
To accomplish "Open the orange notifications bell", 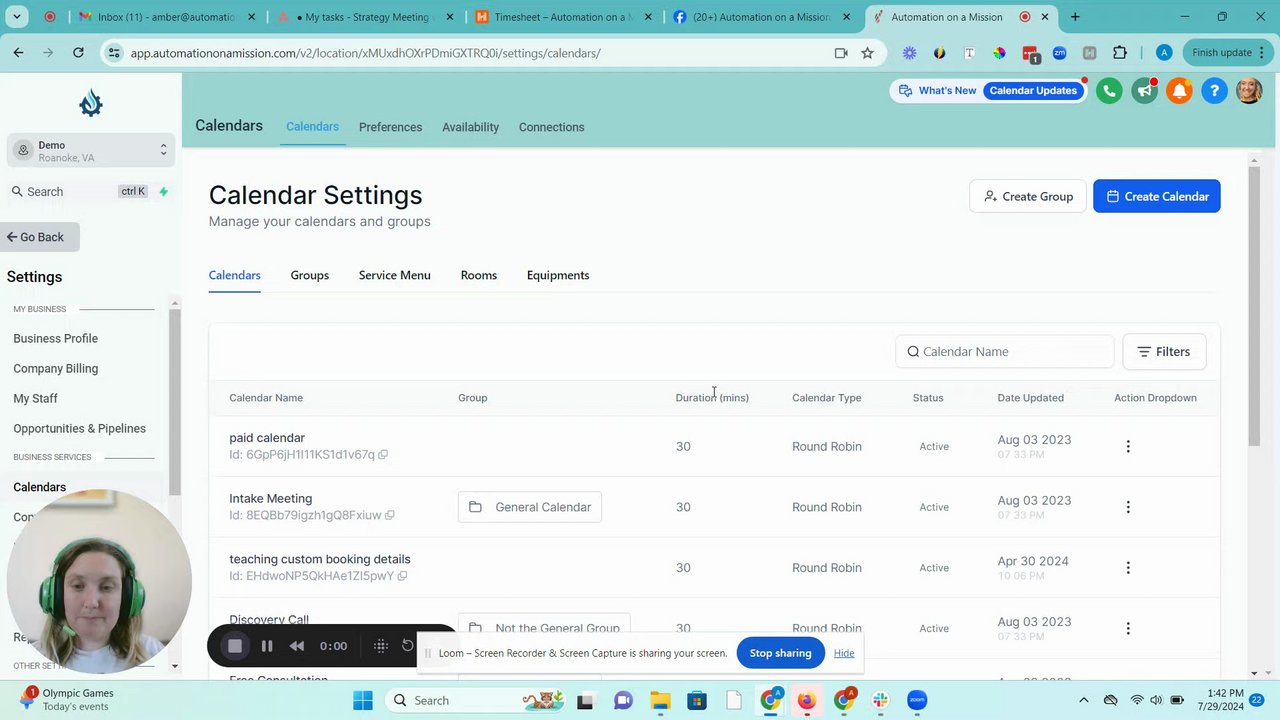I will tap(1179, 91).
